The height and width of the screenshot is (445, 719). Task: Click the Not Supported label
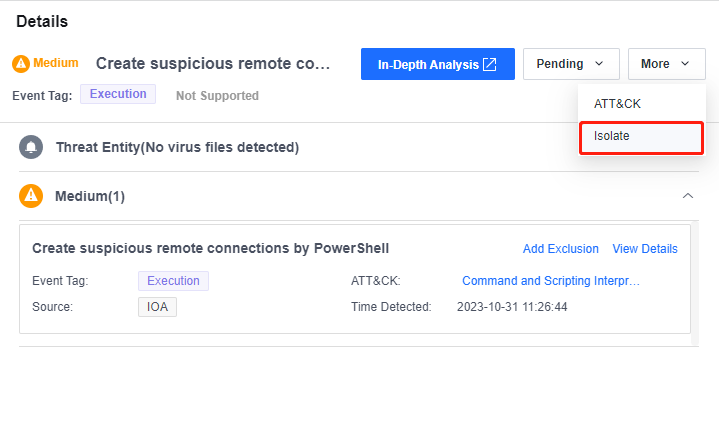click(217, 96)
